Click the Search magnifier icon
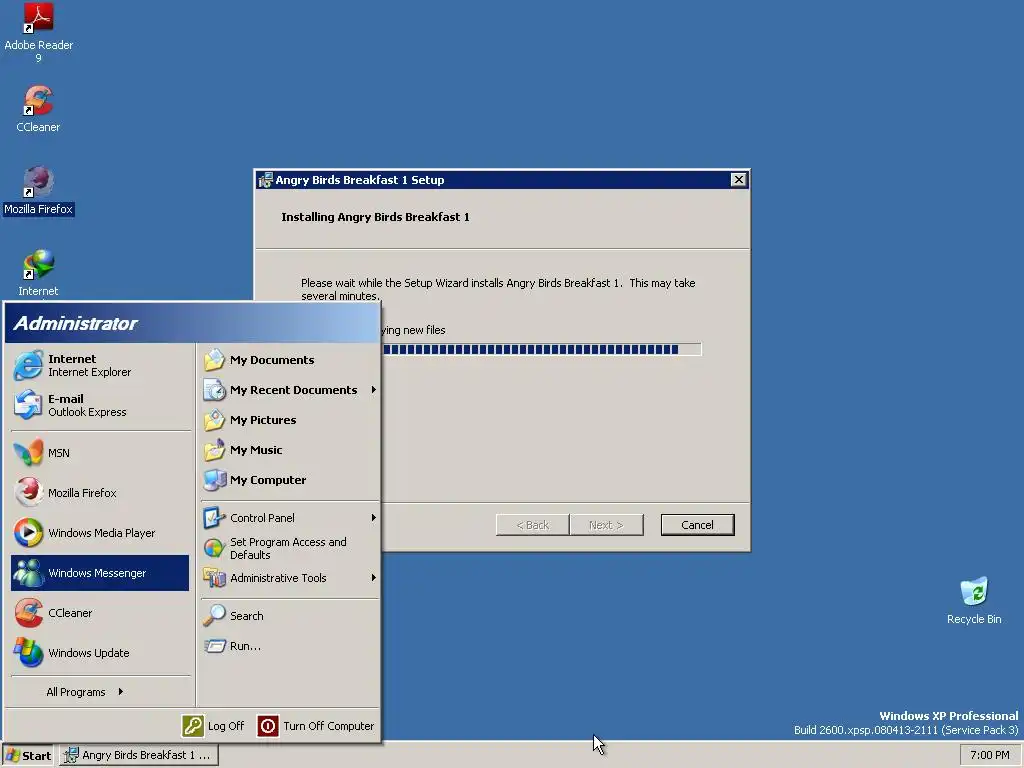This screenshot has height=768, width=1024. [x=214, y=616]
